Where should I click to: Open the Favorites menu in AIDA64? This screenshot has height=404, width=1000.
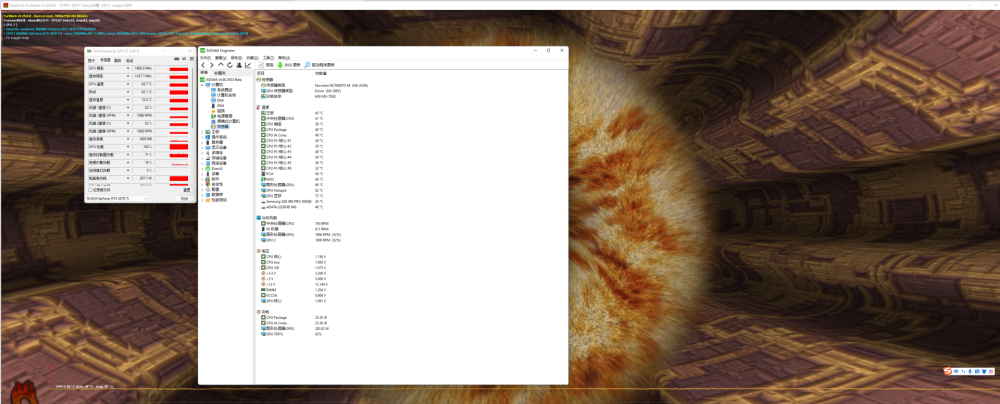[251, 57]
